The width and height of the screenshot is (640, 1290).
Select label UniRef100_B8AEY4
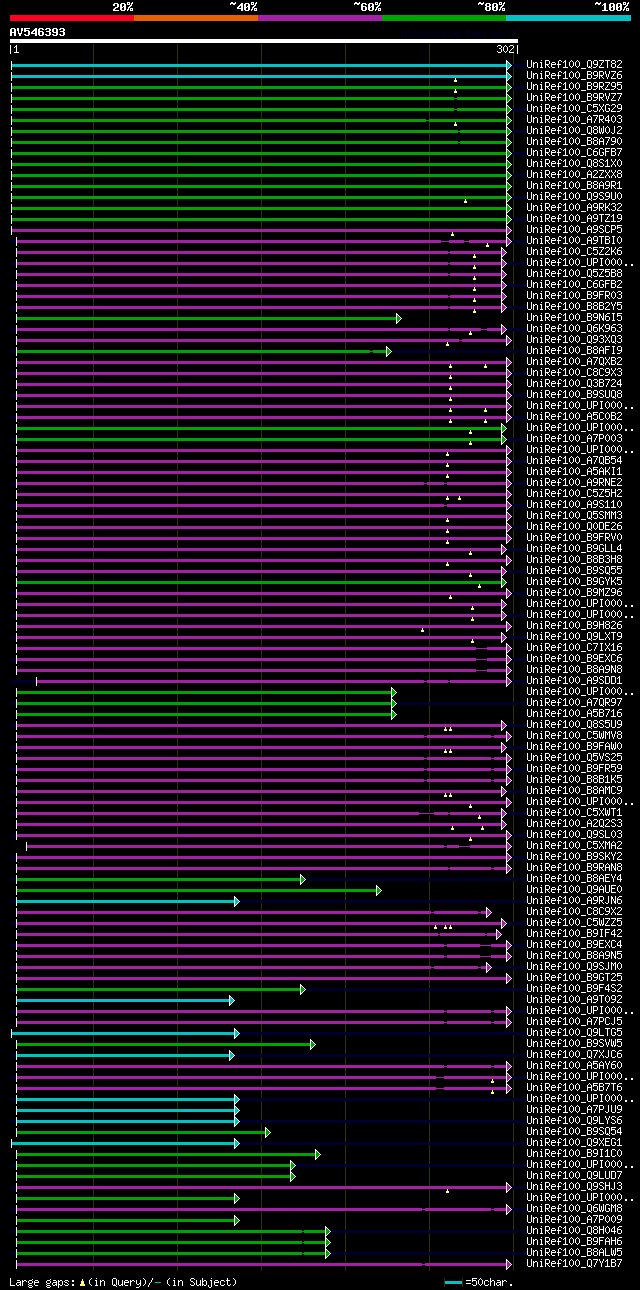tap(574, 878)
